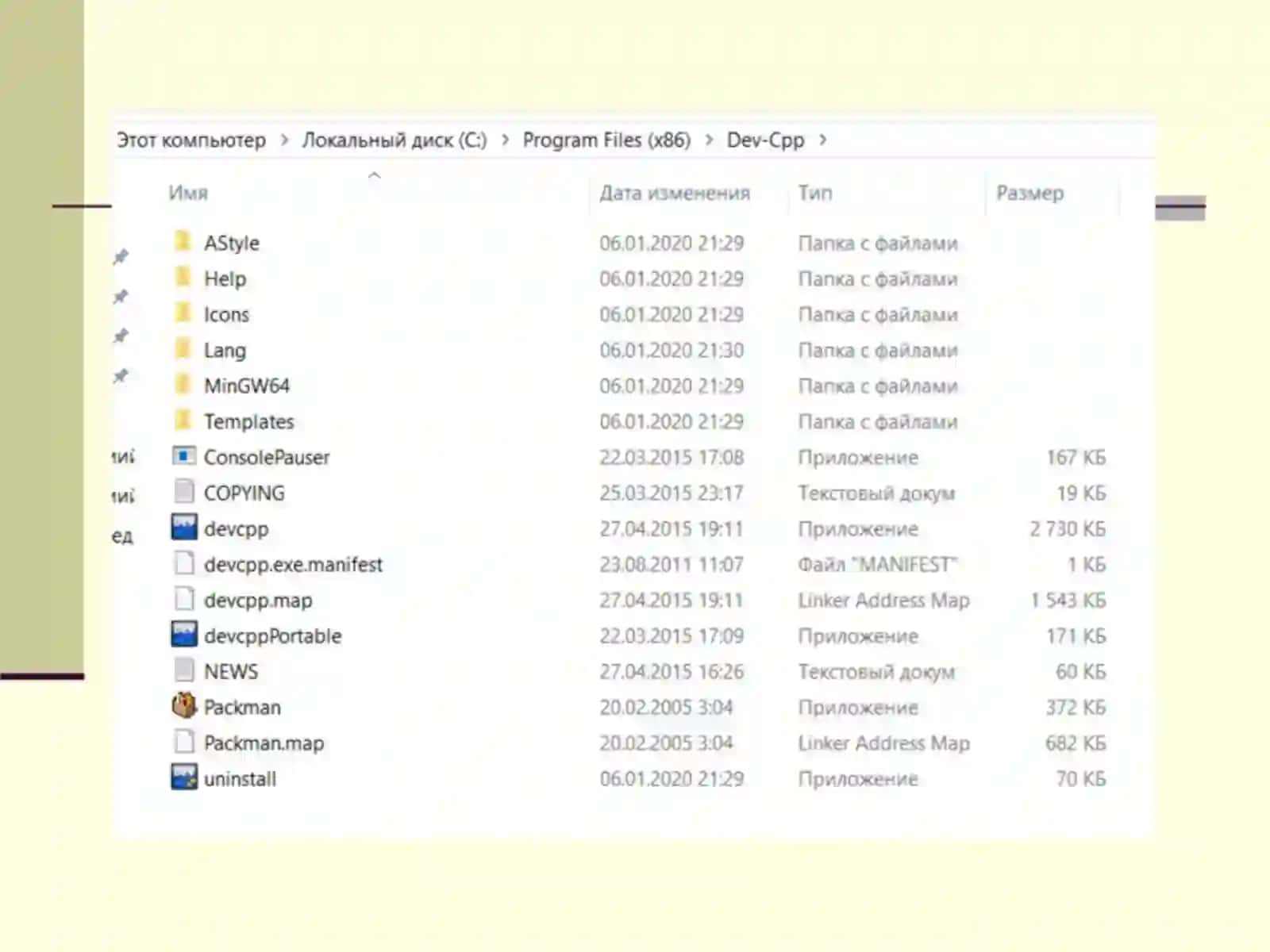Click the Packman application icon
The width and height of the screenshot is (1270, 952).
coord(184,705)
